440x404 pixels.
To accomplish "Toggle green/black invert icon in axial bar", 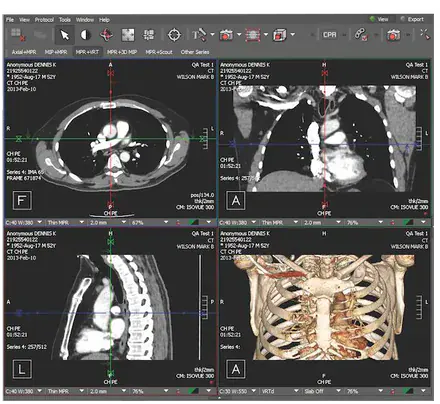I will [193, 222].
